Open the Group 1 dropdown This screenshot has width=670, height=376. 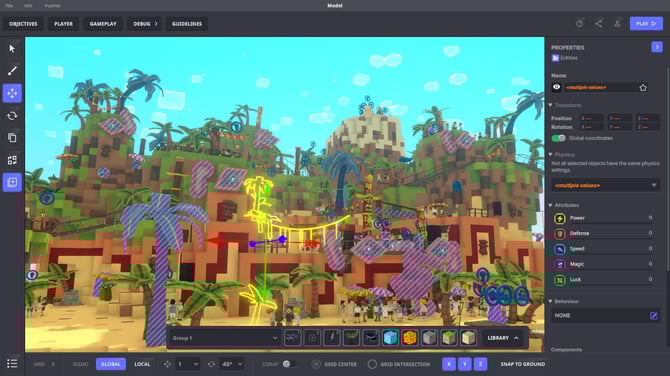point(225,338)
